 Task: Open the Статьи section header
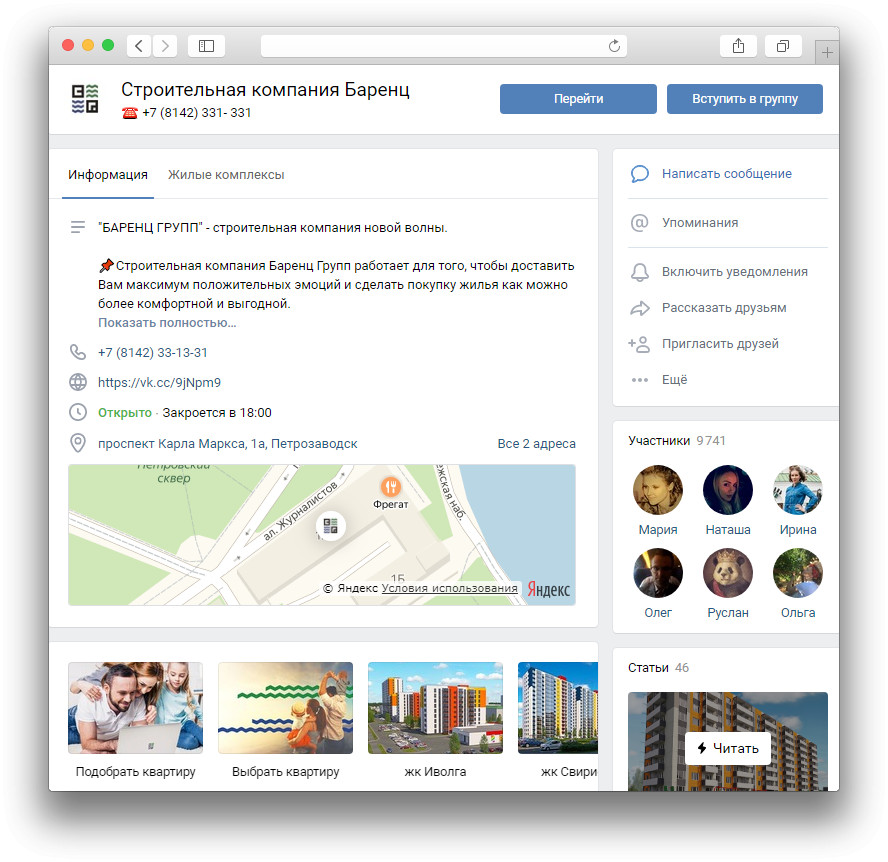[x=658, y=668]
